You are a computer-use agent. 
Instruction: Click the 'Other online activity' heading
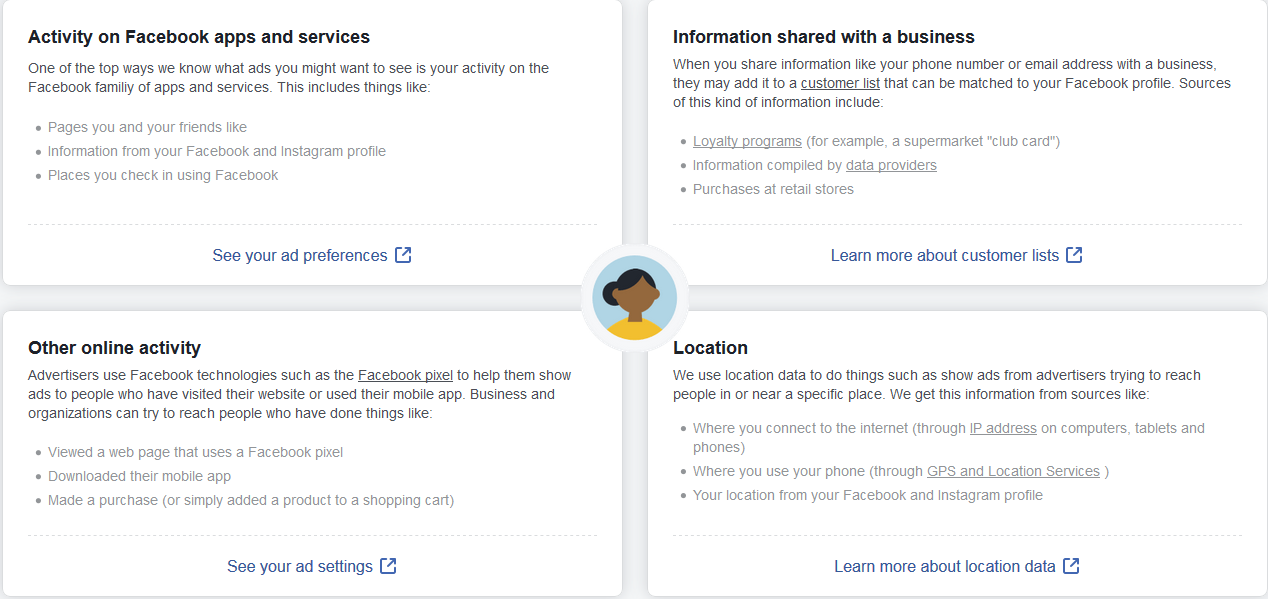(114, 348)
